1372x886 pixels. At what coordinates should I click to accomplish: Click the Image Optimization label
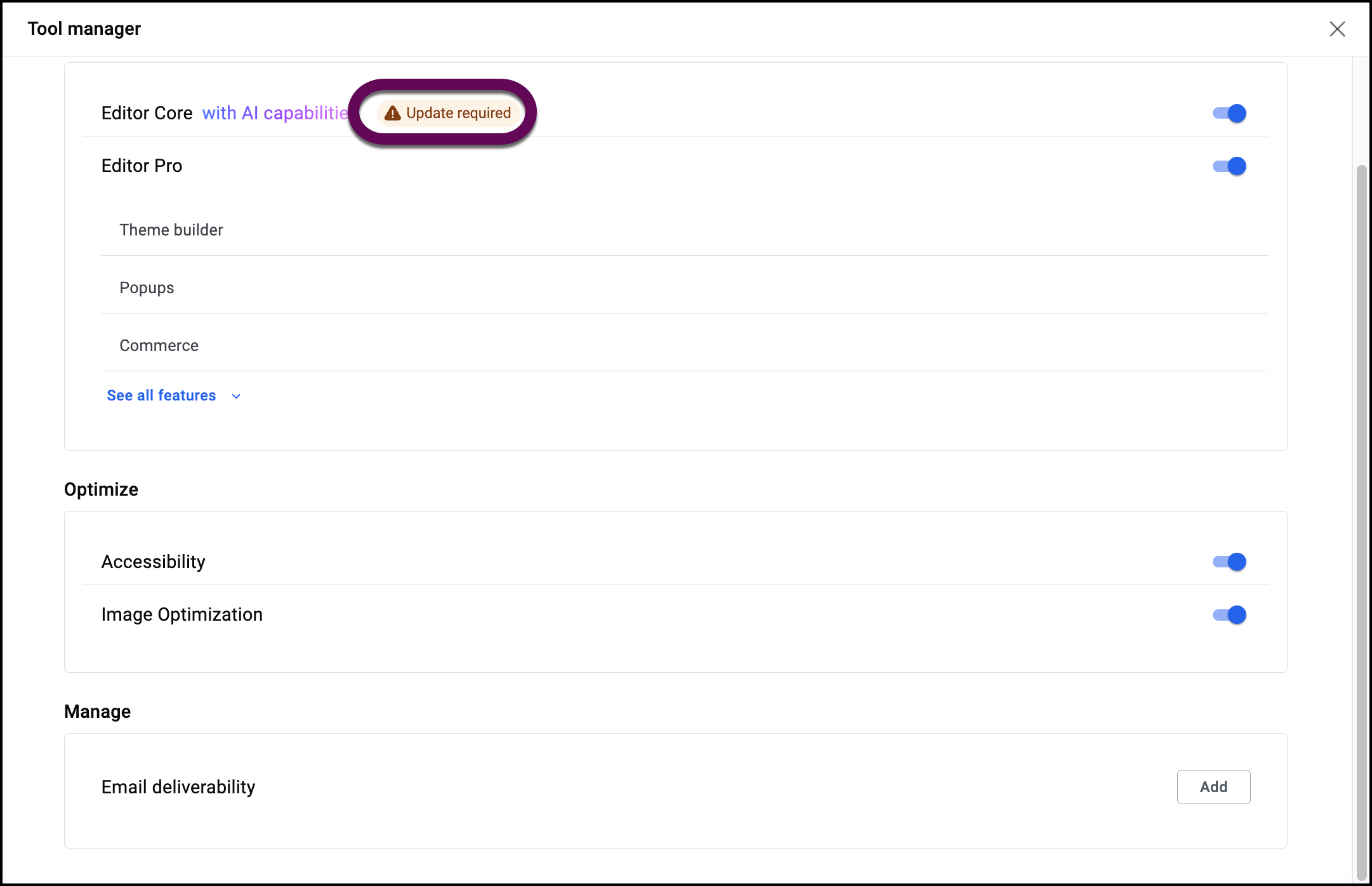[181, 614]
